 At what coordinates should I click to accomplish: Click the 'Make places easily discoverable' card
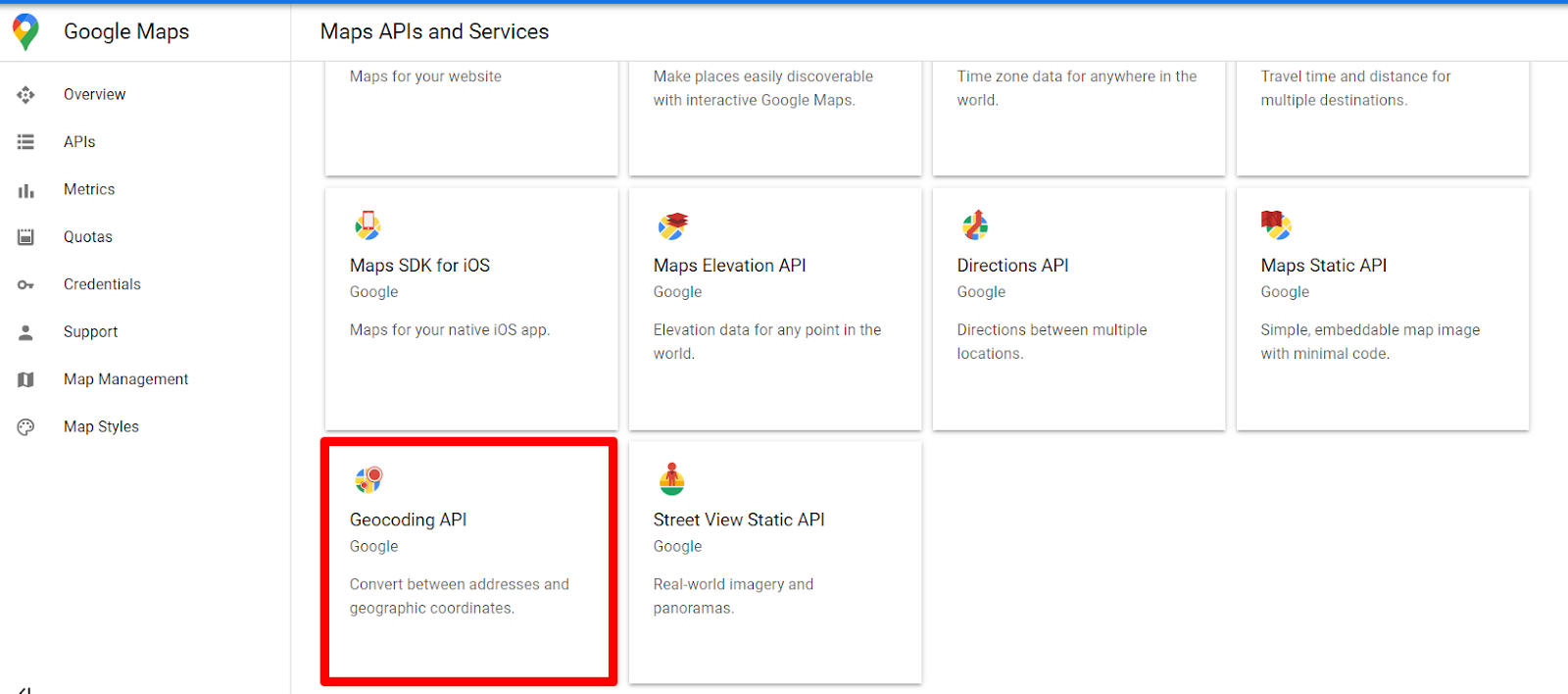point(775,119)
